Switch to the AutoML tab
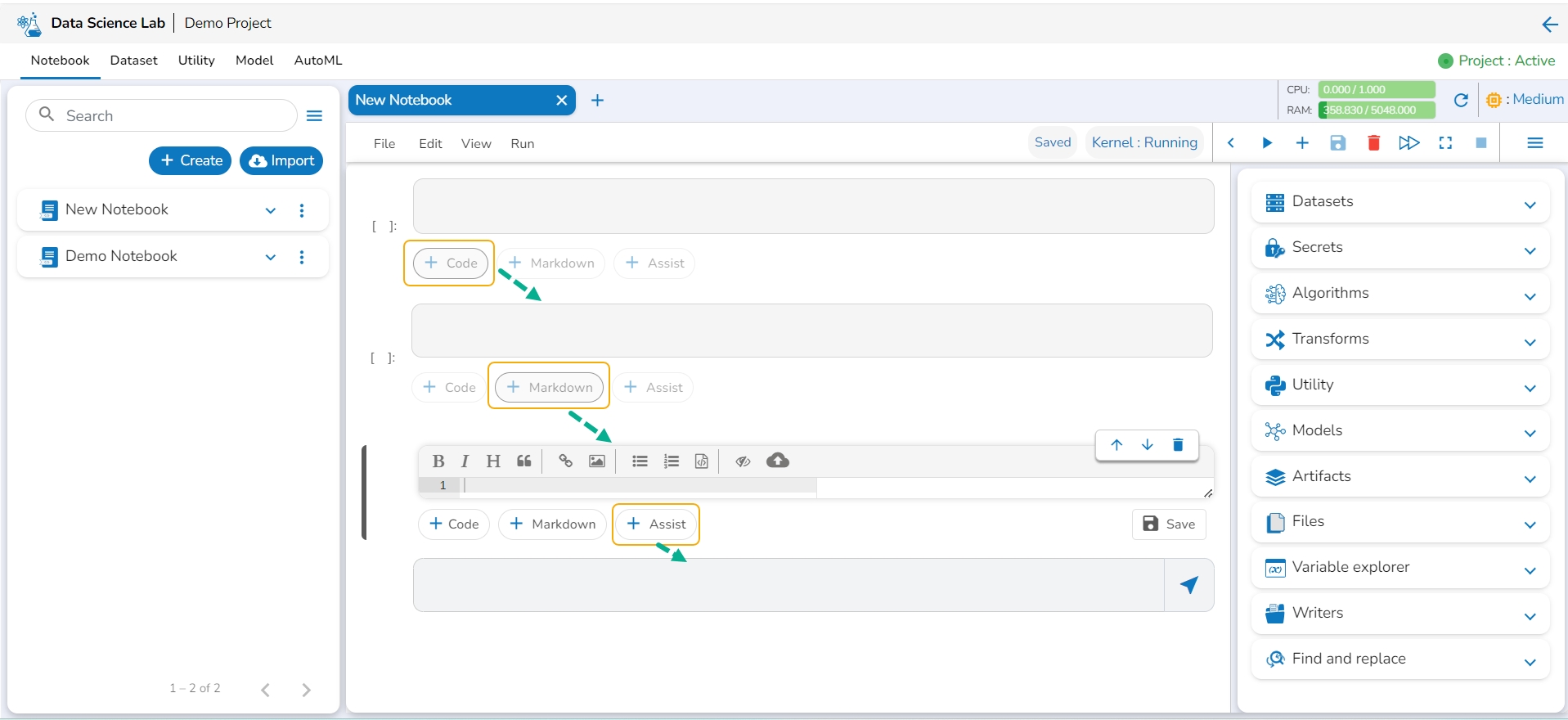The image size is (1568, 720). coord(318,61)
